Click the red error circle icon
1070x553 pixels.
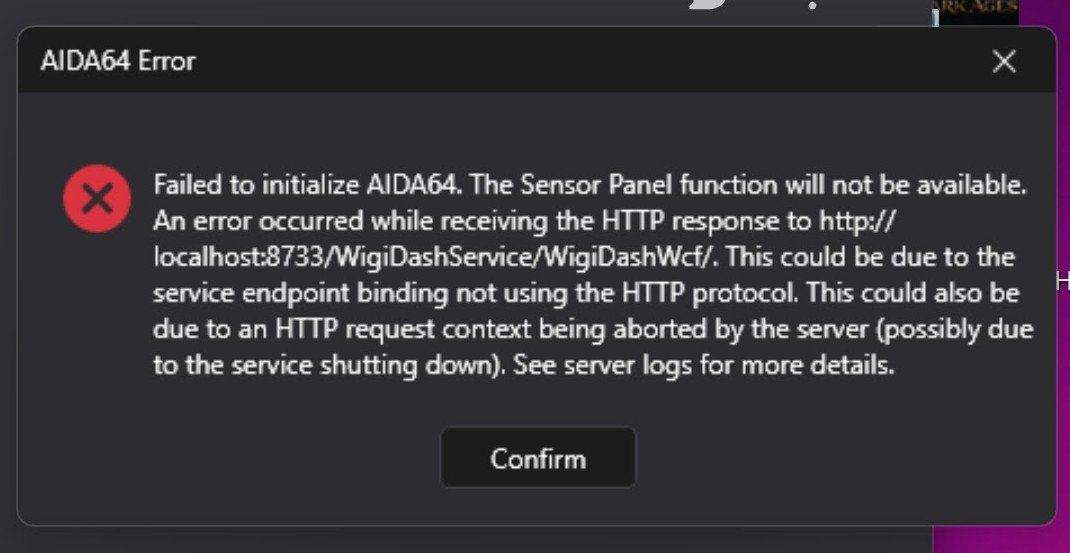[x=97, y=199]
